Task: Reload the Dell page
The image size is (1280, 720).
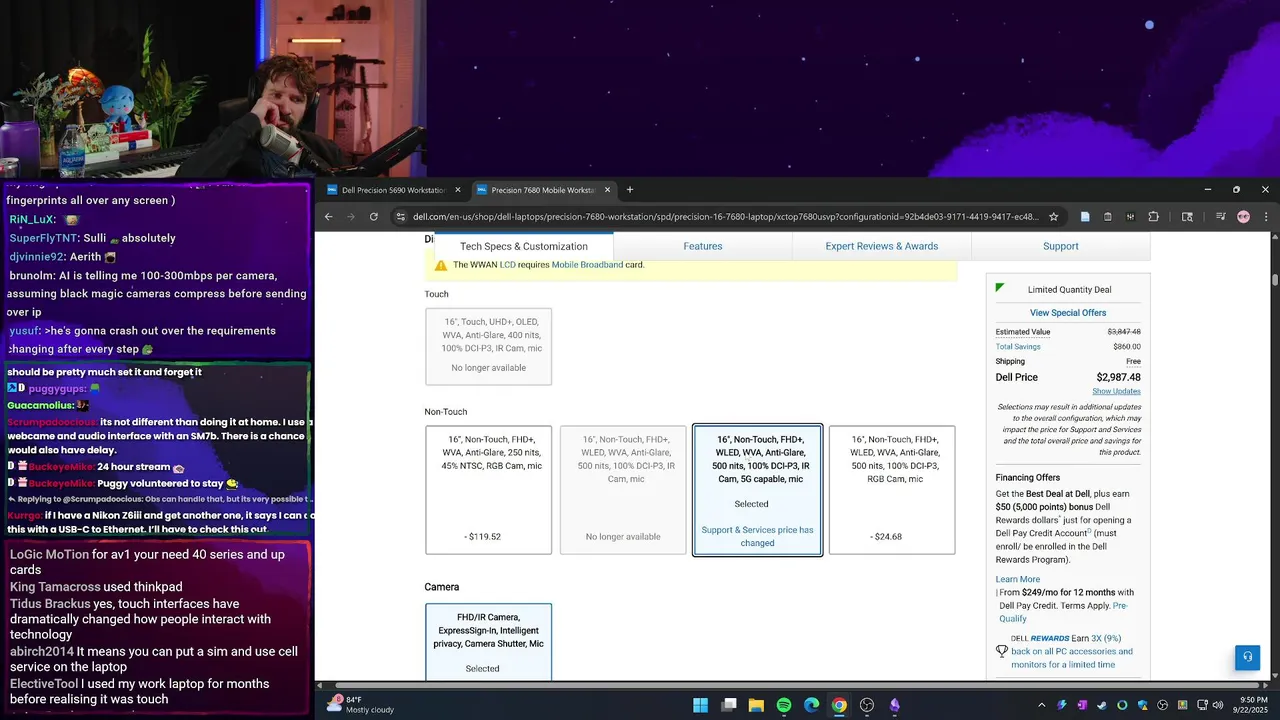Action: (x=374, y=216)
